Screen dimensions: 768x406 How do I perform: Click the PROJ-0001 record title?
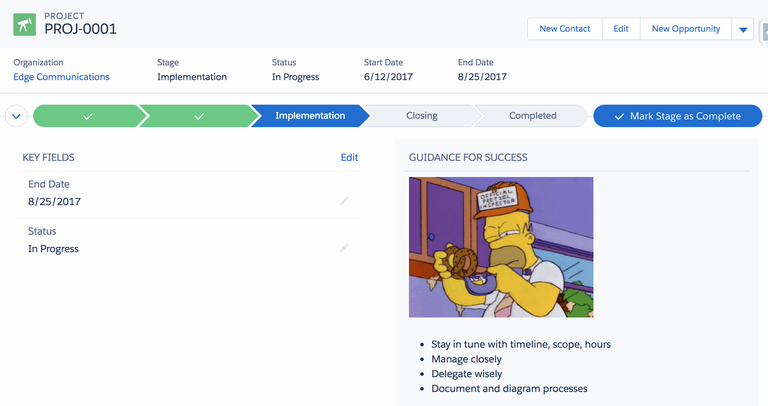[x=80, y=29]
